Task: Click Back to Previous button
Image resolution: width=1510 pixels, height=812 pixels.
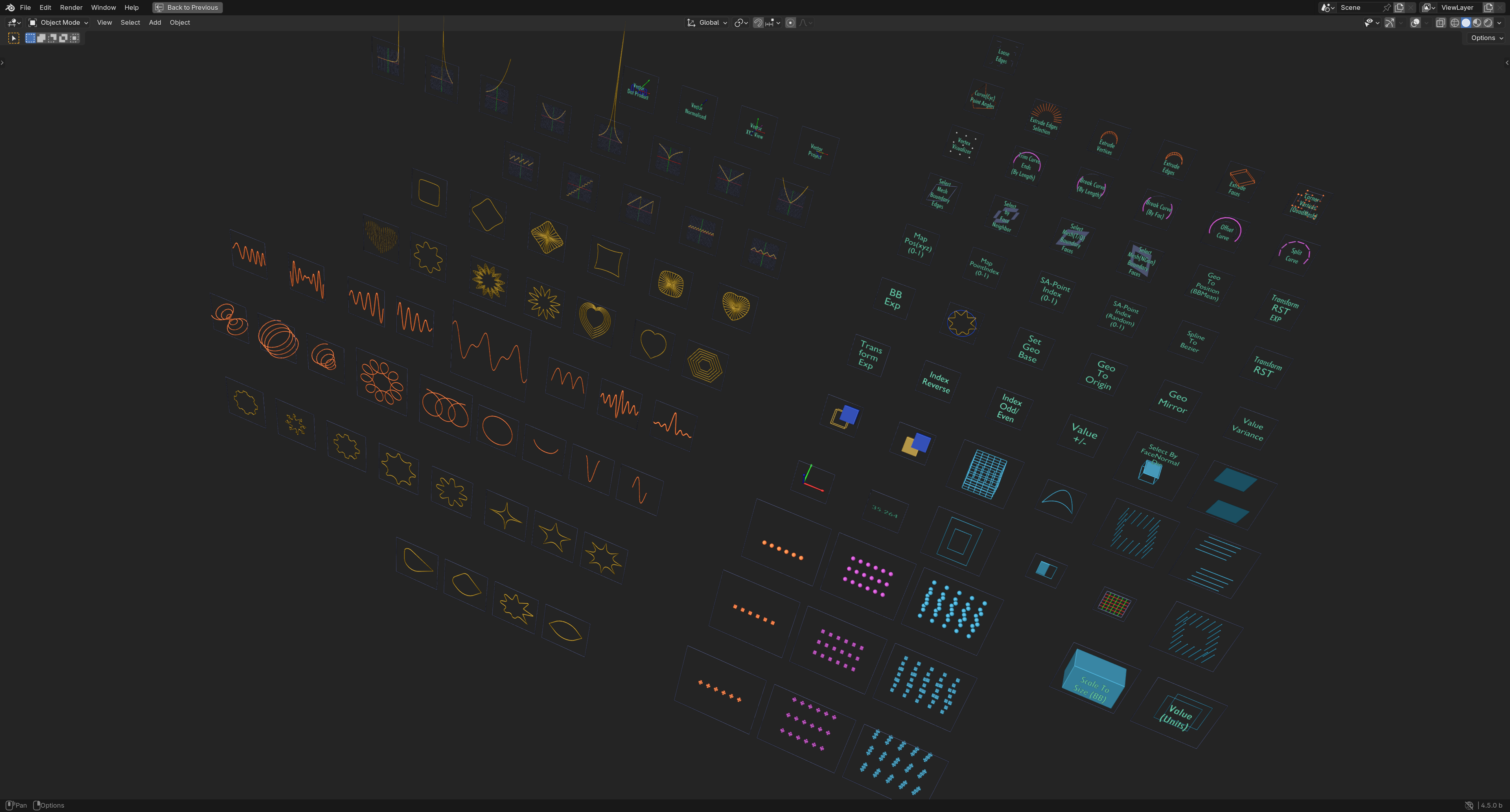Action: (x=187, y=7)
